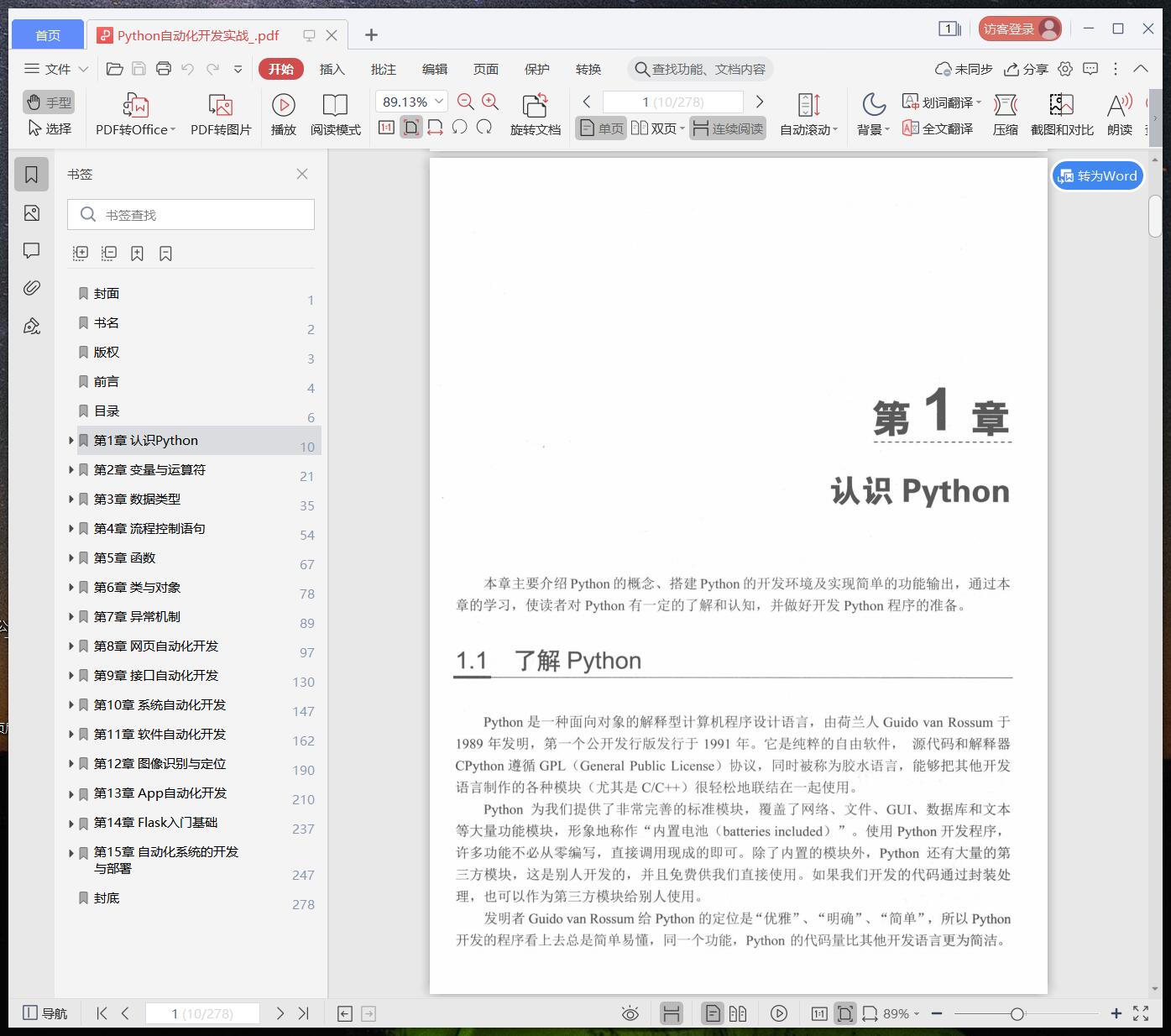The image size is (1171, 1036).
Task: Toggle 连续阅读 continuous reading
Action: pyautogui.click(x=728, y=128)
